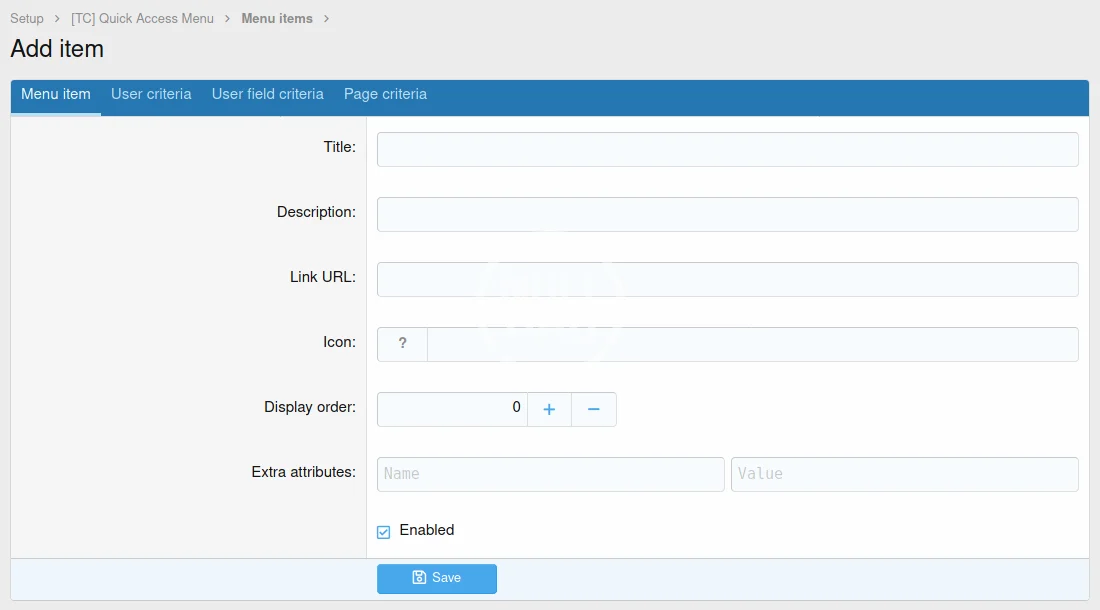Click the Extra attributes Name field
Viewport: 1100px width, 610px height.
pyautogui.click(x=550, y=474)
